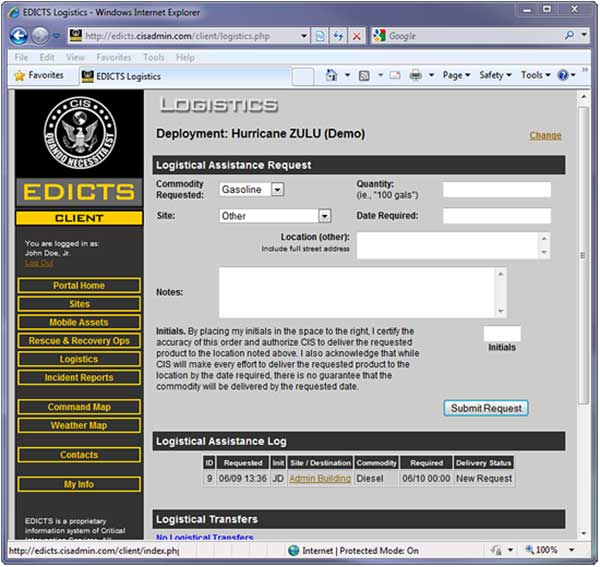Click the Admin Building link
Screen dimensions: 600x567
pos(320,479)
